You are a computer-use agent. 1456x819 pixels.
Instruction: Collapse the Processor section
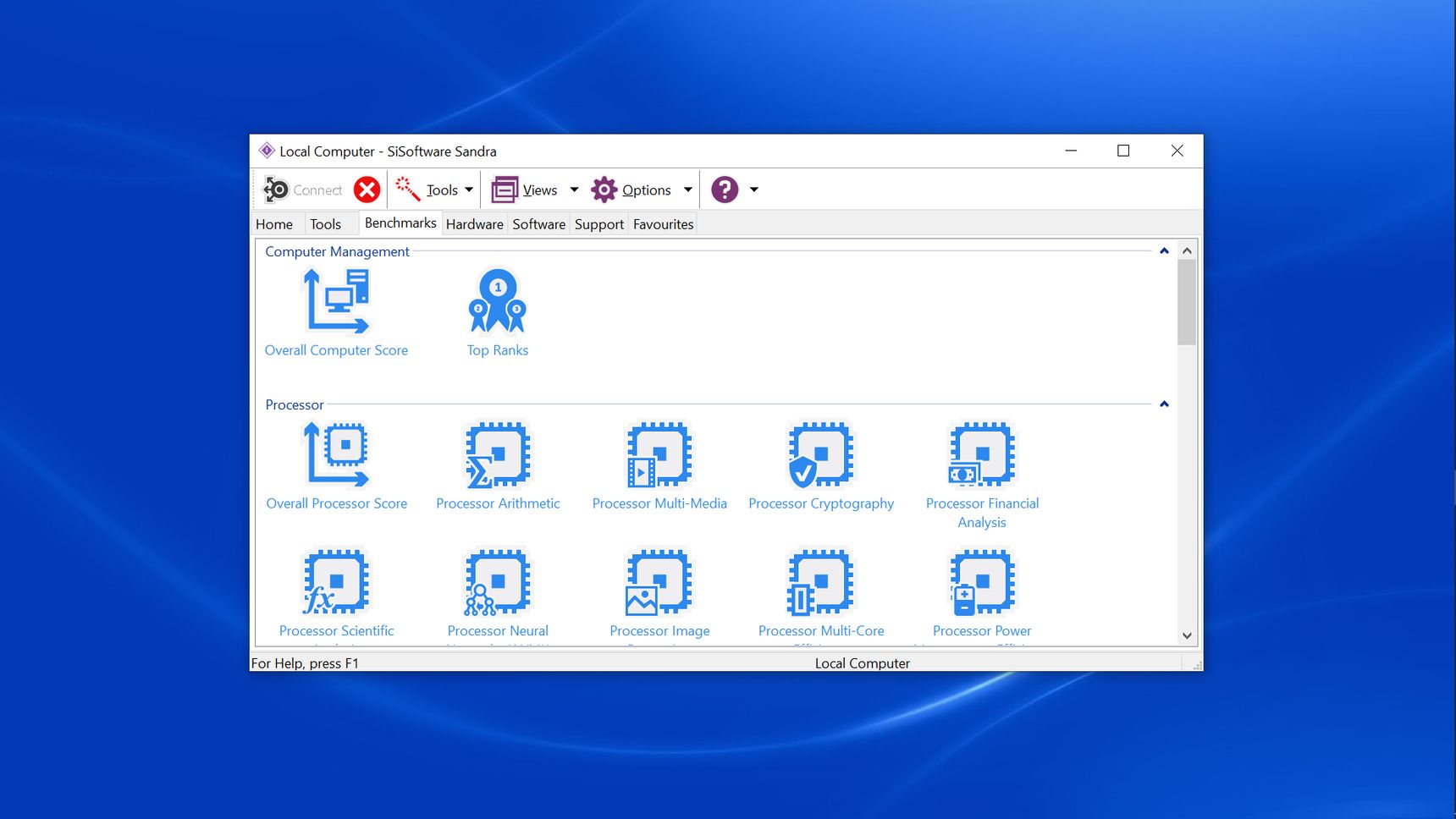coord(1164,404)
